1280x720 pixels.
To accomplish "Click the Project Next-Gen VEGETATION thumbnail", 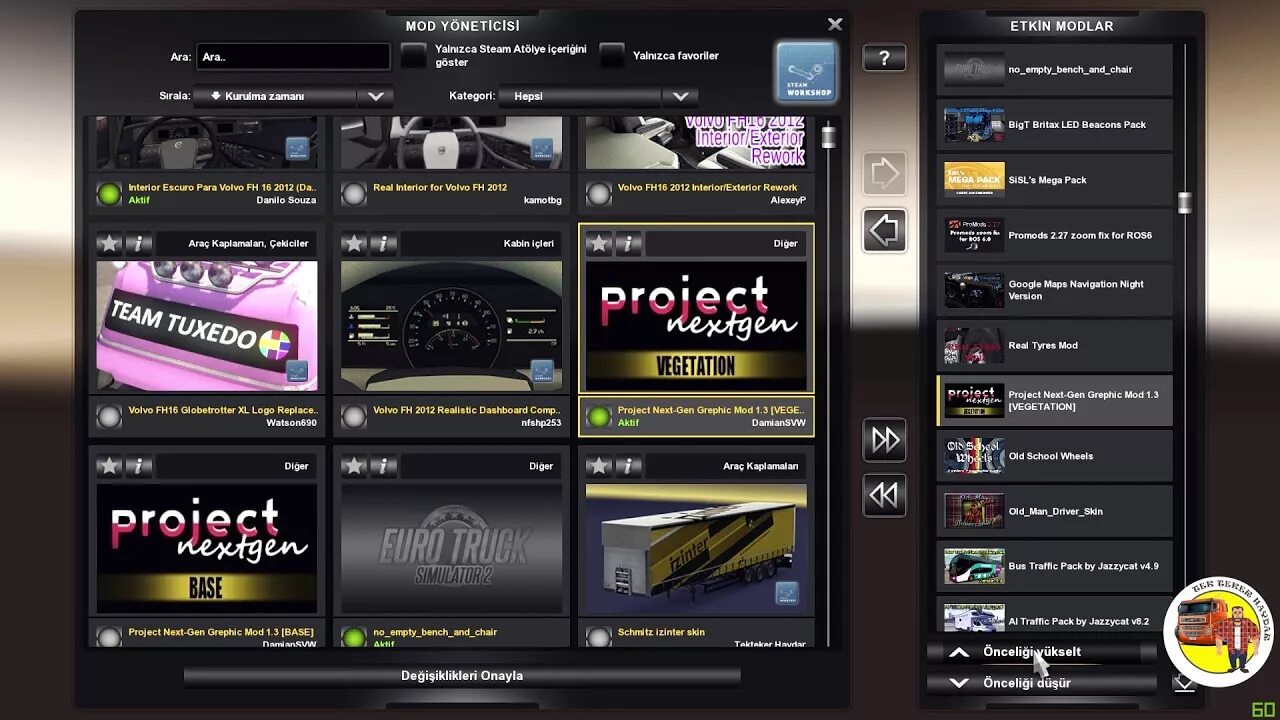I will click(696, 326).
